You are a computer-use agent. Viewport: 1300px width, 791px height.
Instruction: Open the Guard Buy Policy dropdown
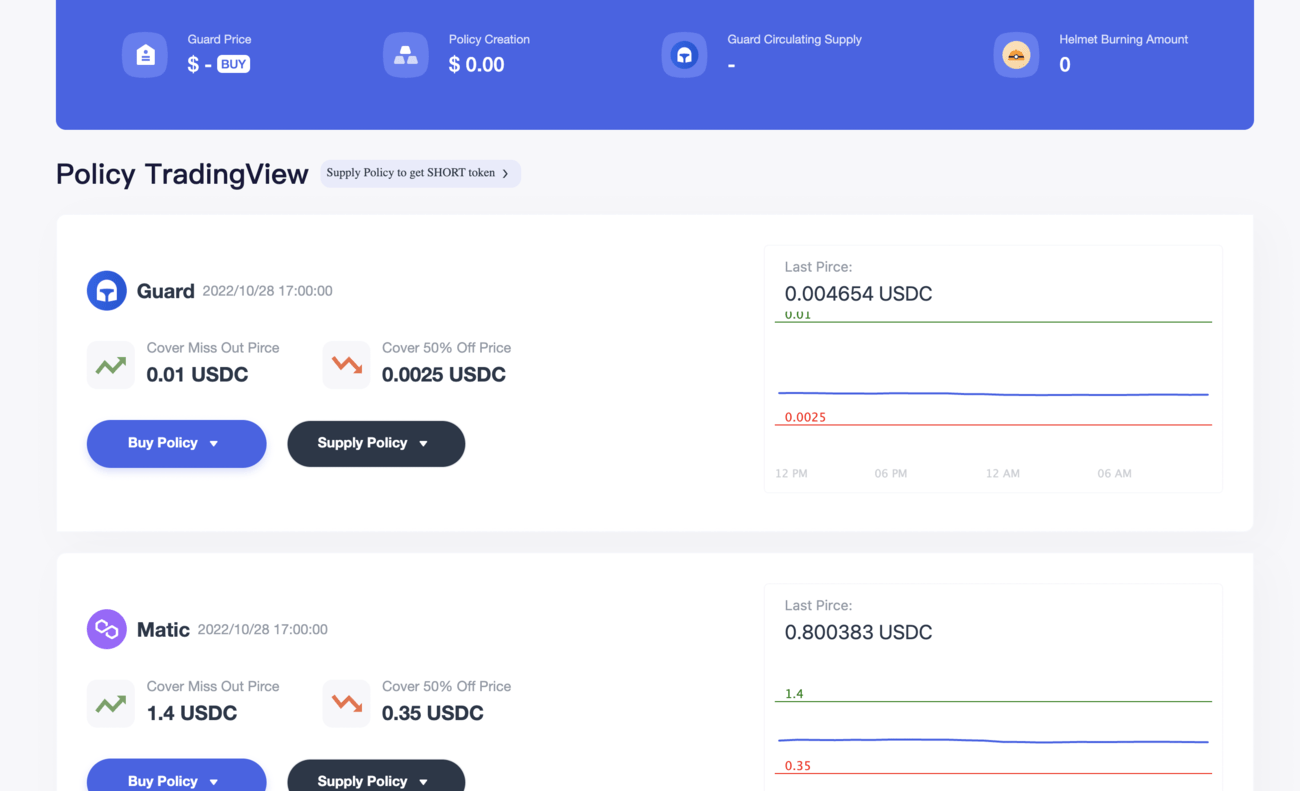(177, 443)
